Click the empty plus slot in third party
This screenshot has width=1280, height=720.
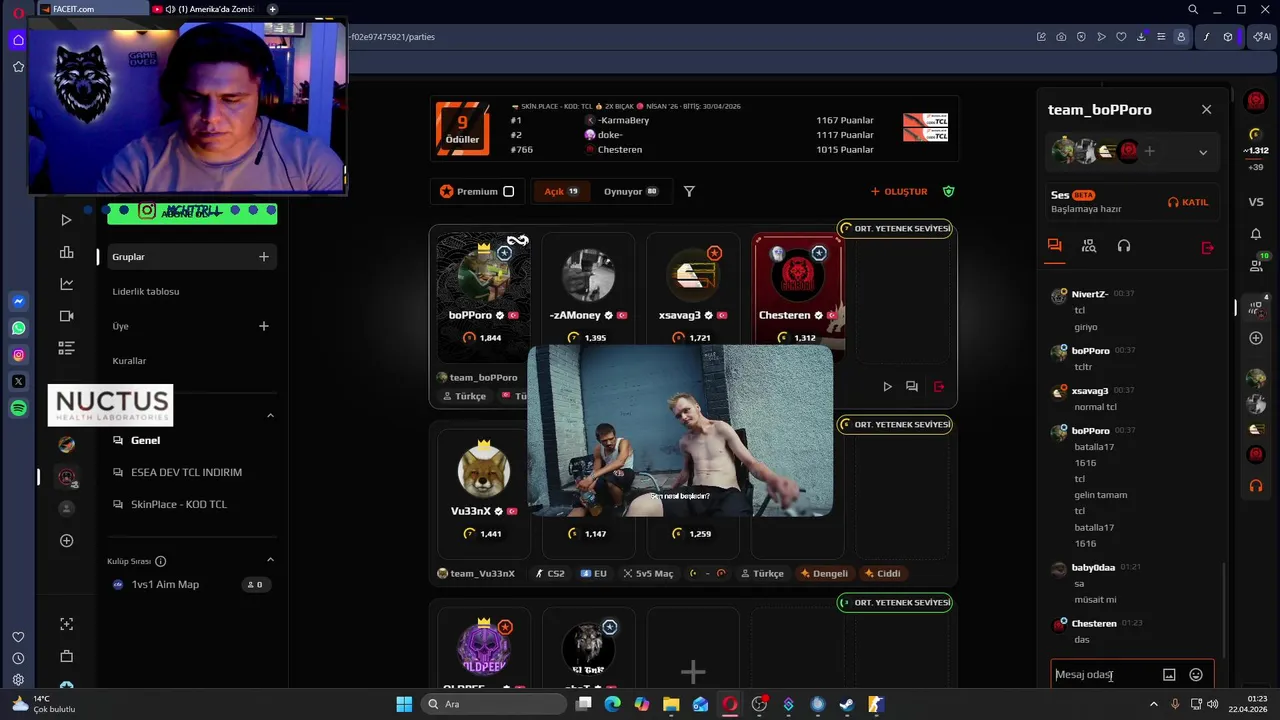693,672
